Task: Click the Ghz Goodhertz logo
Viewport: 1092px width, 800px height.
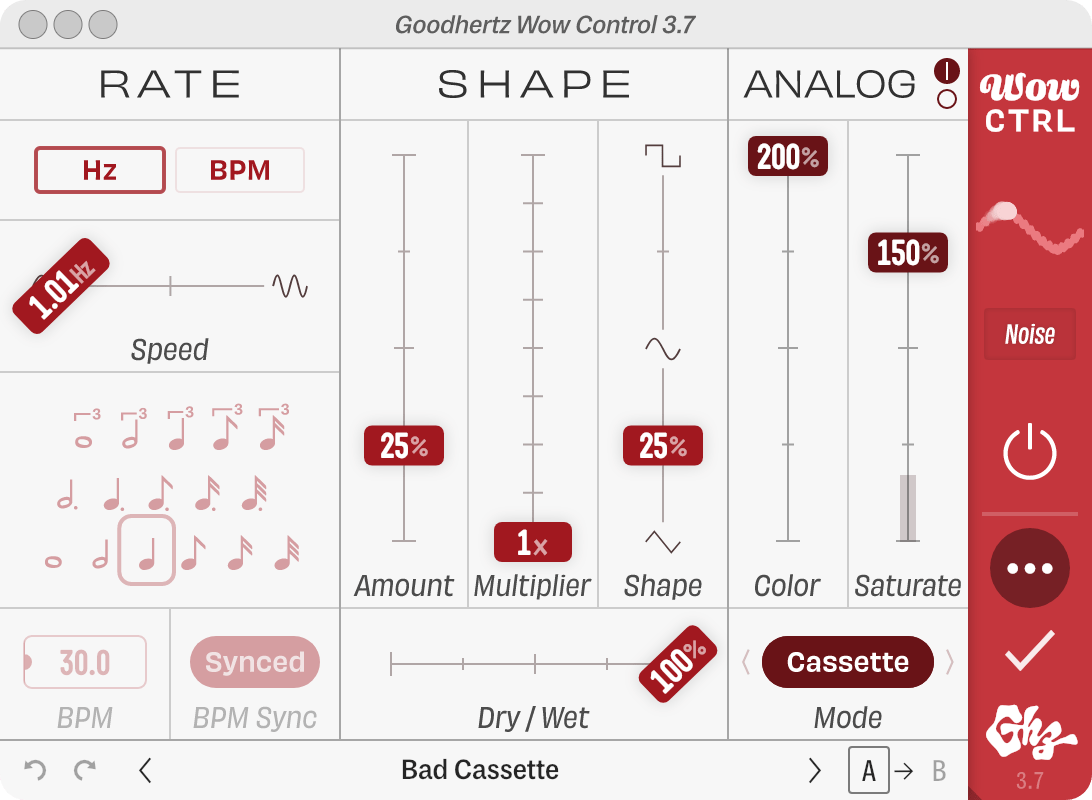Action: coord(1029,732)
